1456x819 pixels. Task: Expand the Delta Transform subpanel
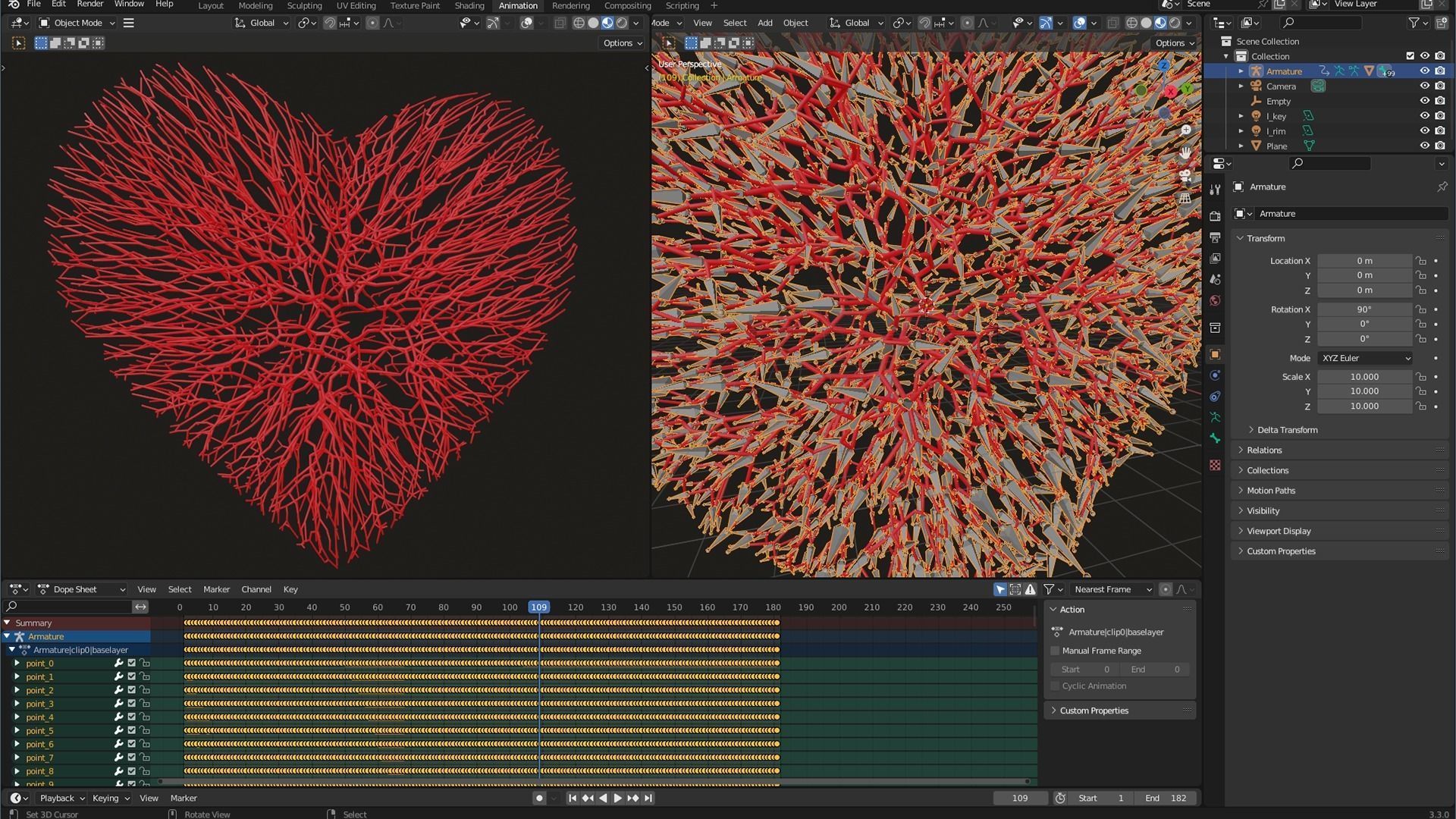pos(1286,430)
